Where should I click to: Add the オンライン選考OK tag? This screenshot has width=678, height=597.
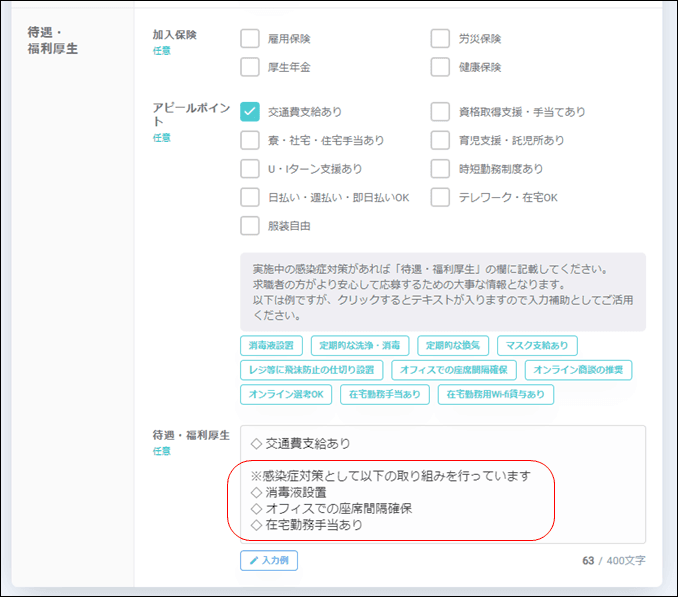286,394
